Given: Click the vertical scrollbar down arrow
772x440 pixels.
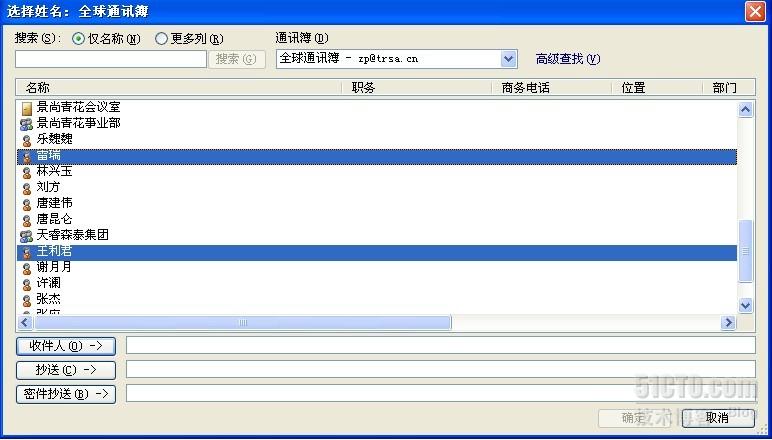Looking at the screenshot, I should point(745,306).
